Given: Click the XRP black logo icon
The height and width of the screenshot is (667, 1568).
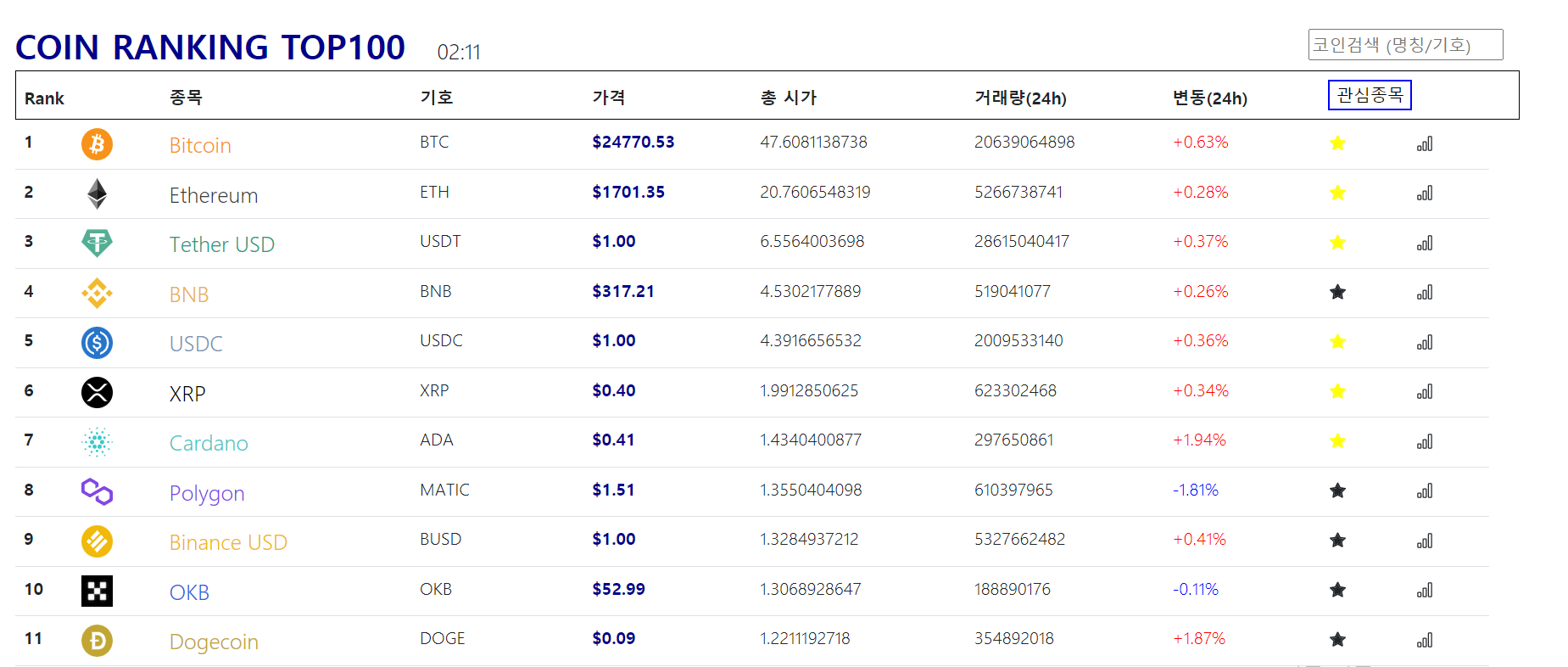Looking at the screenshot, I should coord(97,392).
